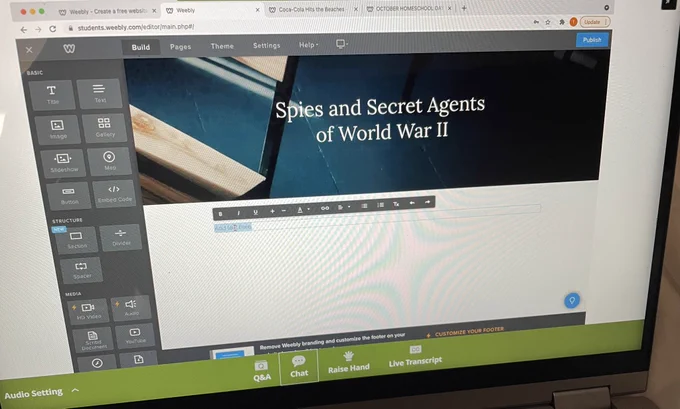Add a Text element from the sidebar
Screen dimensions: 680x409
pyautogui.click(x=99, y=93)
